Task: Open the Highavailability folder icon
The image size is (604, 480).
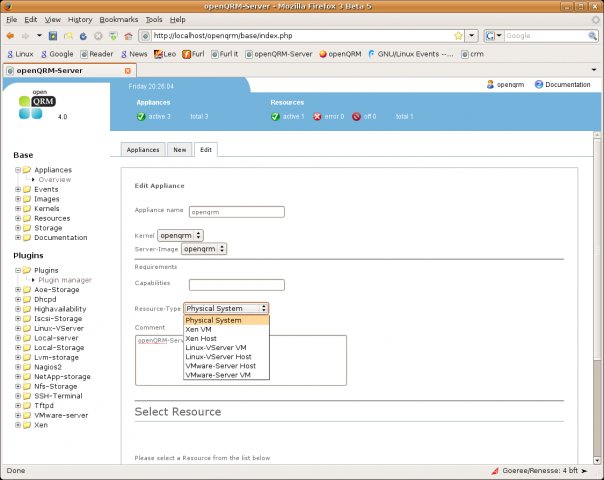Action: click(27, 309)
